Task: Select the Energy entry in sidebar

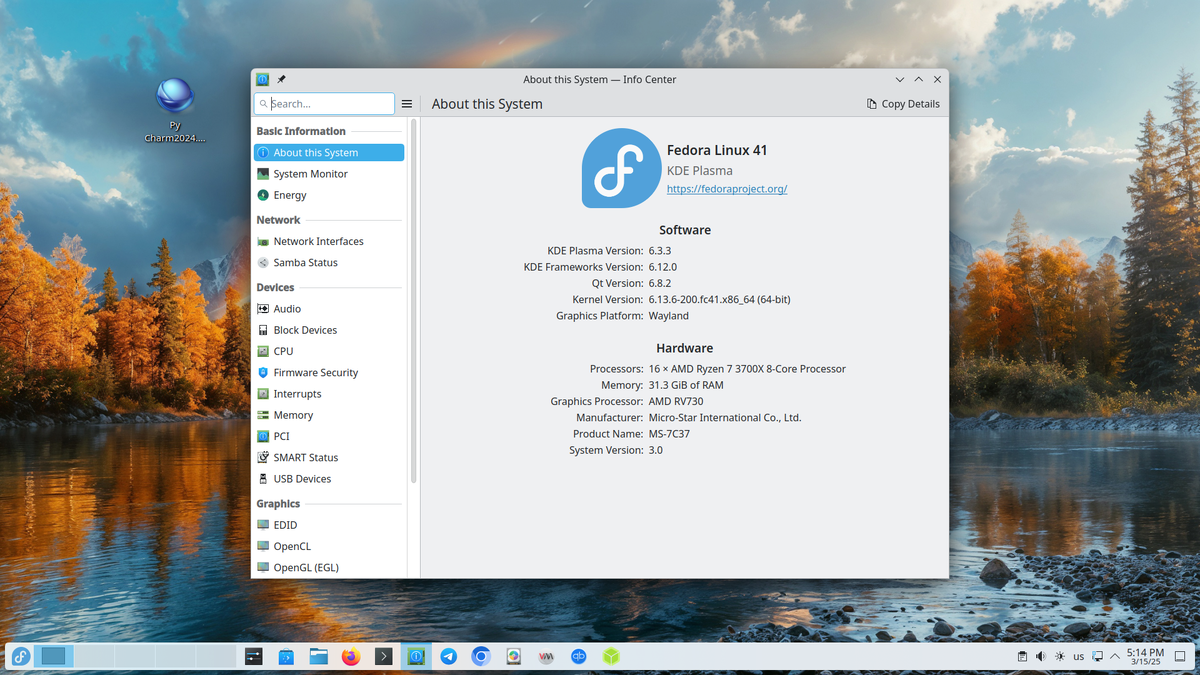Action: point(329,195)
